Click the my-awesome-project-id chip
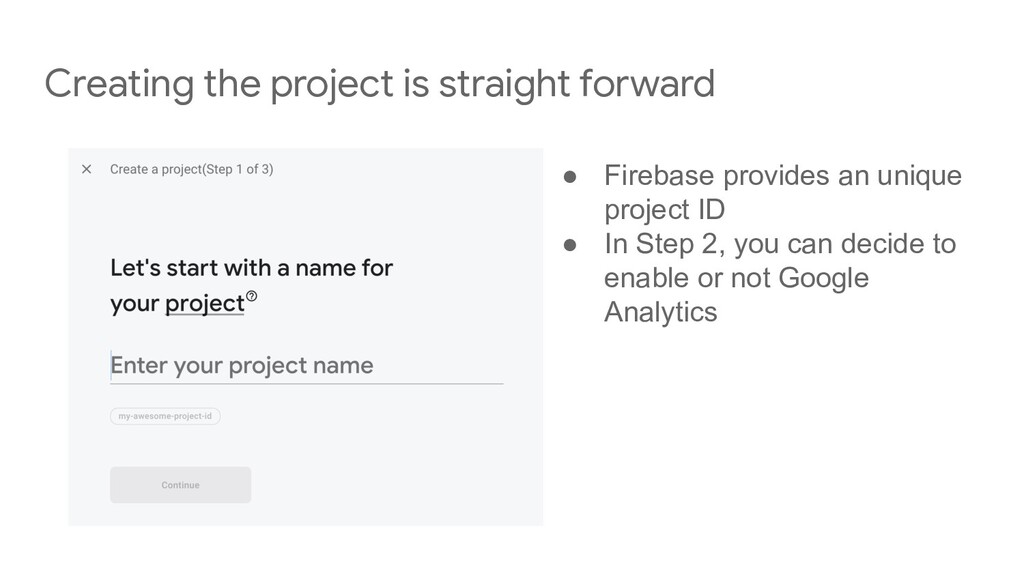 pyautogui.click(x=165, y=416)
